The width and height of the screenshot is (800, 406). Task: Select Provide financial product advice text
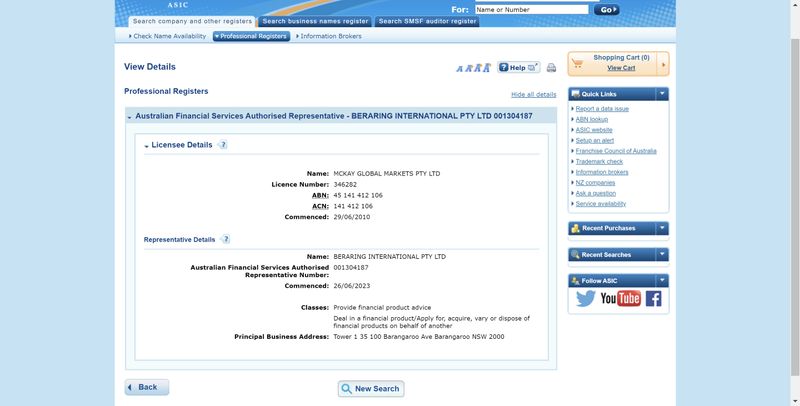[382, 308]
